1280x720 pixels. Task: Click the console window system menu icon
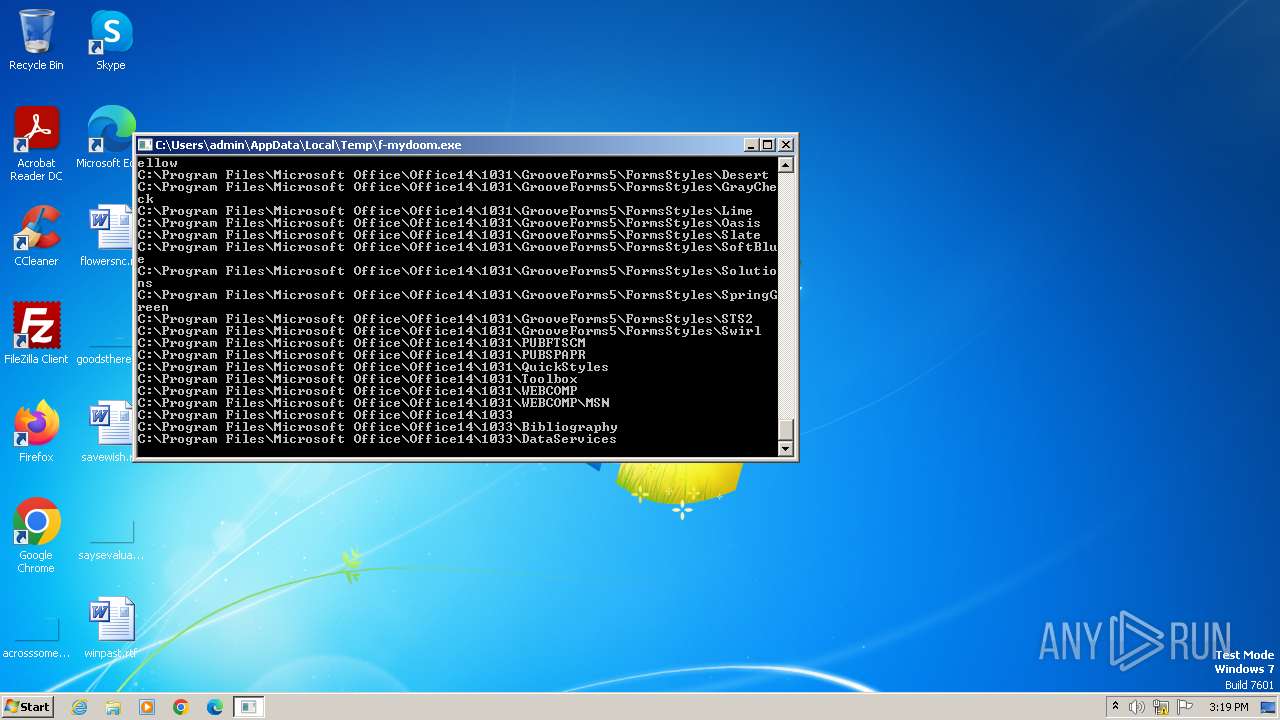(x=145, y=145)
